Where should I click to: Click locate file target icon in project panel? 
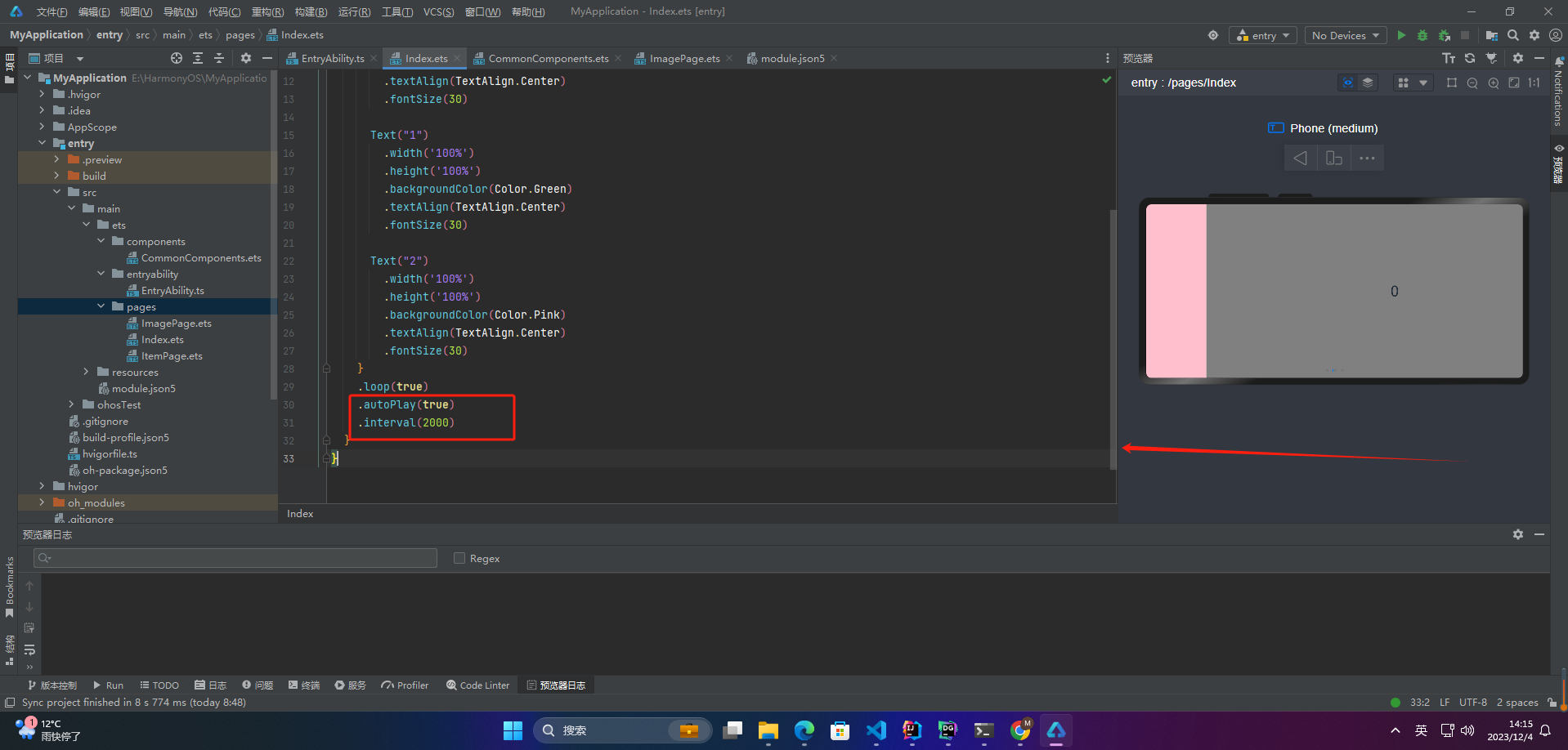click(x=177, y=58)
